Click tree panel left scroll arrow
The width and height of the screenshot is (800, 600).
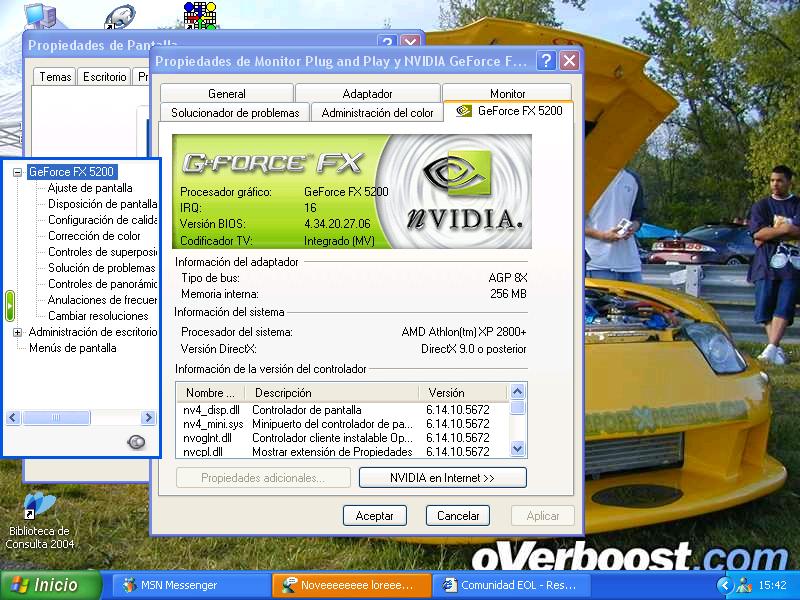point(13,418)
